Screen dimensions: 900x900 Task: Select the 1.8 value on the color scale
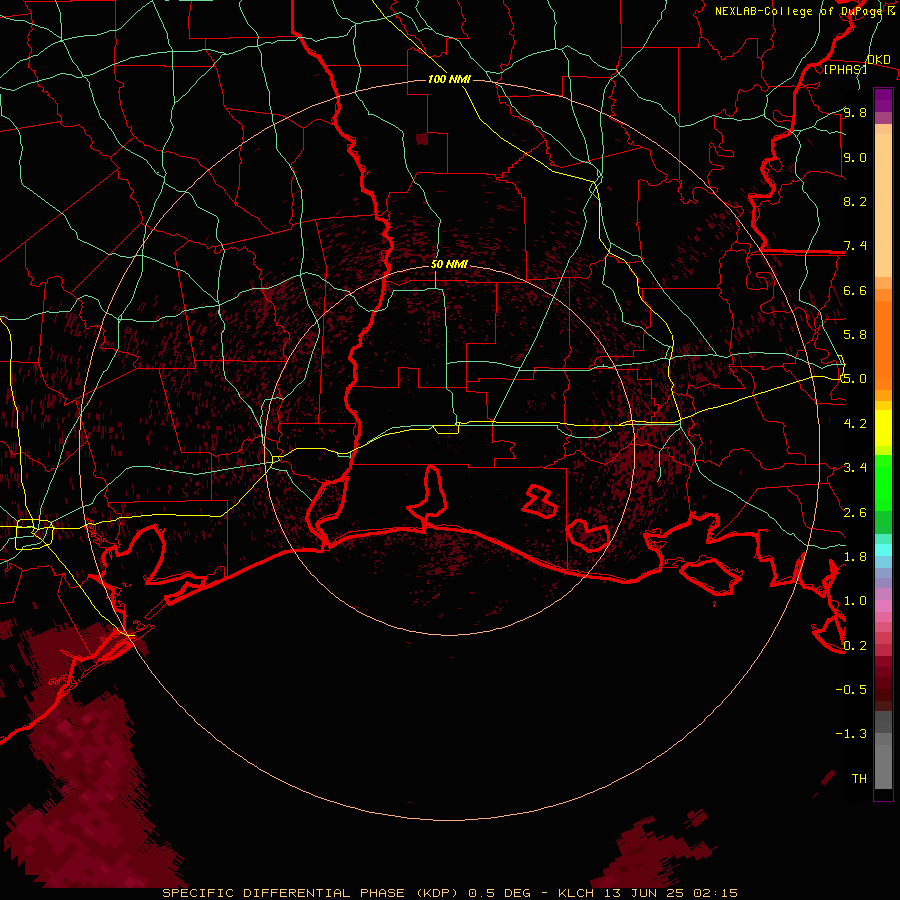point(855,557)
